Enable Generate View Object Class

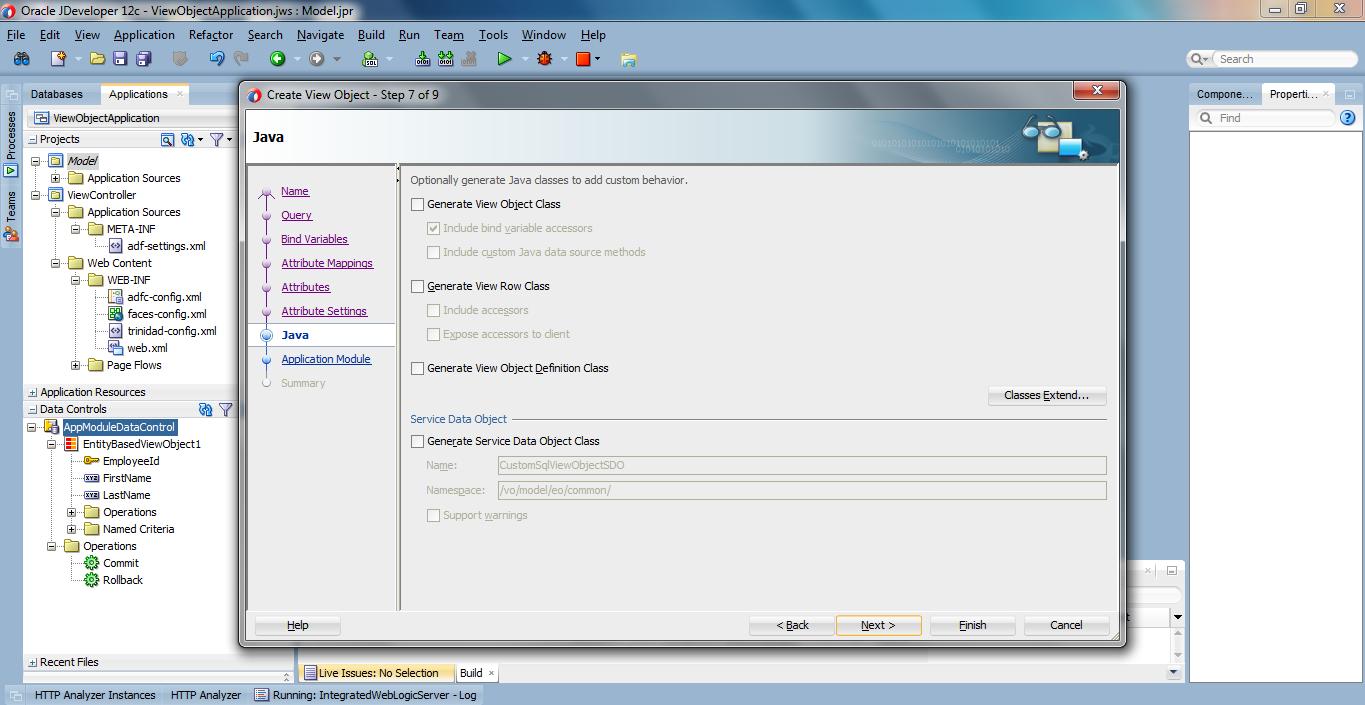coord(417,204)
